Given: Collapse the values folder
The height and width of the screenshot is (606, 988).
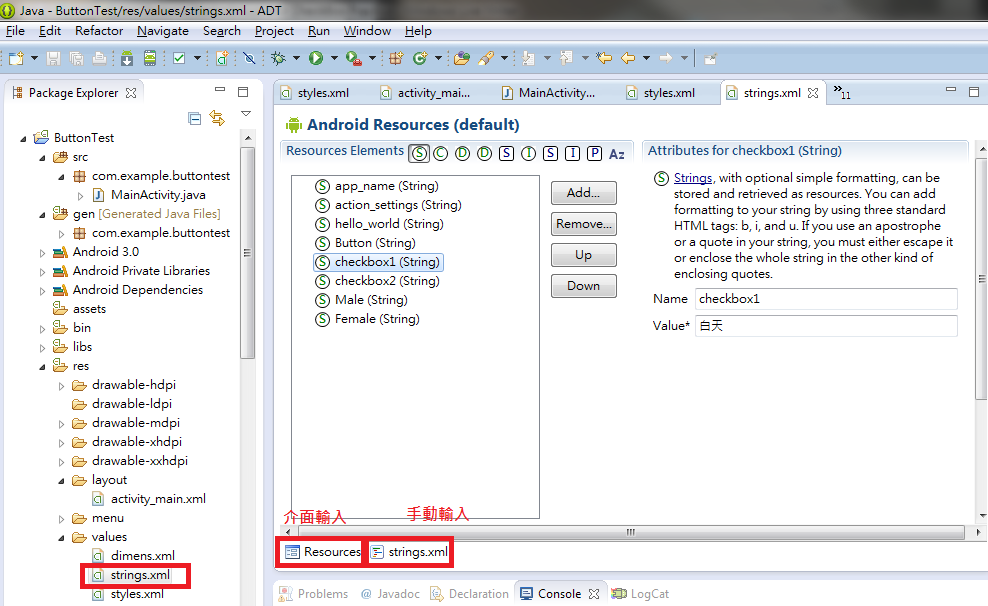Looking at the screenshot, I should [61, 538].
